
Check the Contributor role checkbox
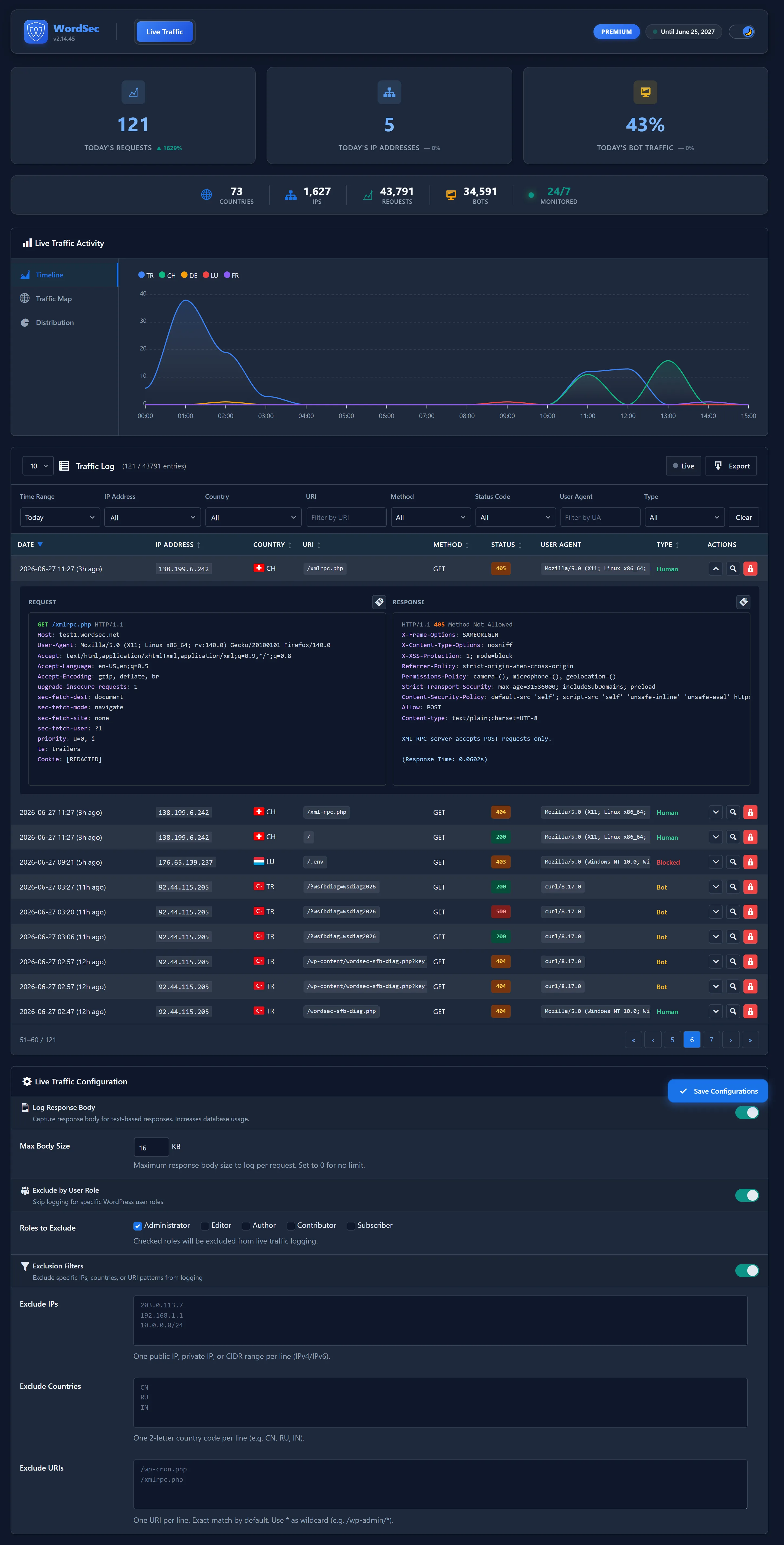[x=290, y=1226]
